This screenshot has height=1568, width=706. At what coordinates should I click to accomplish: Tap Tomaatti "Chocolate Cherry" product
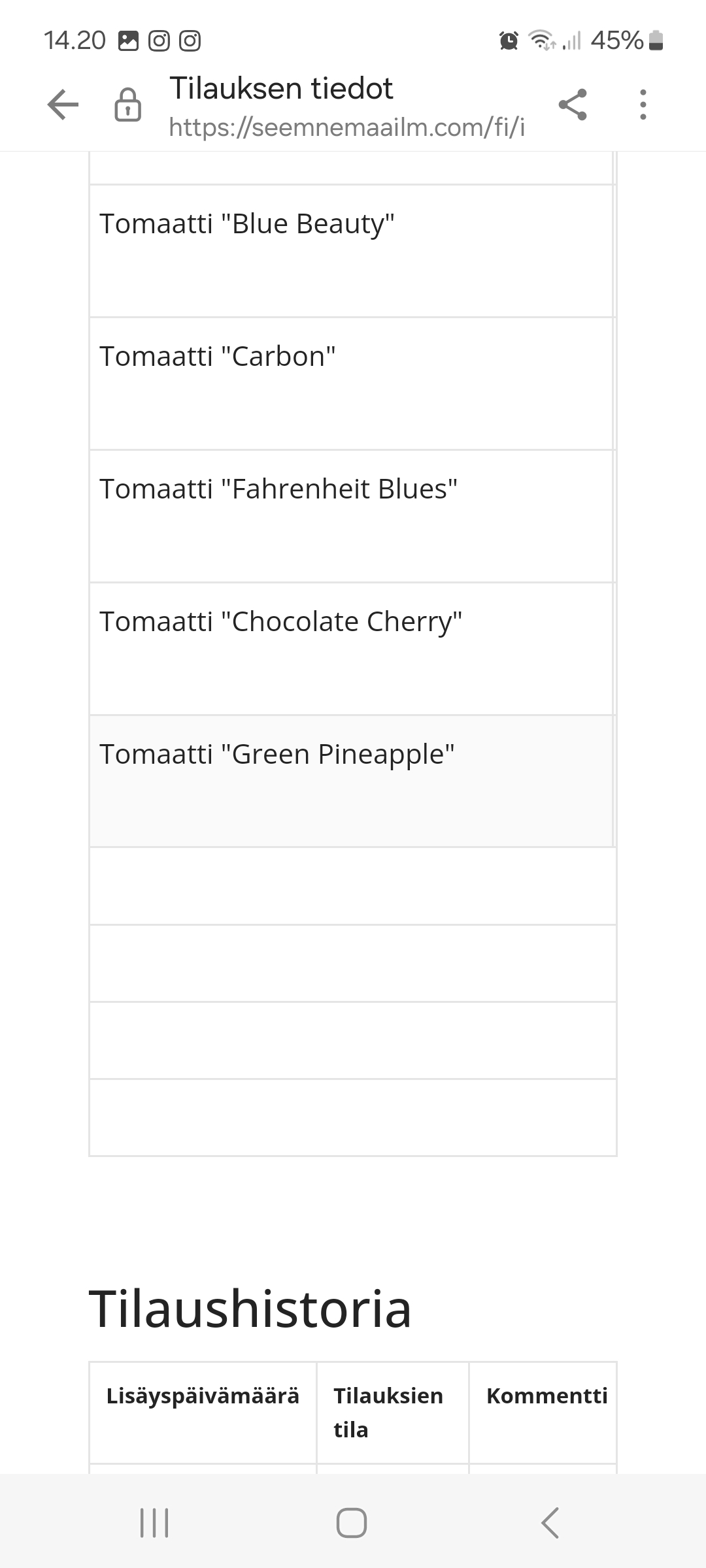281,622
